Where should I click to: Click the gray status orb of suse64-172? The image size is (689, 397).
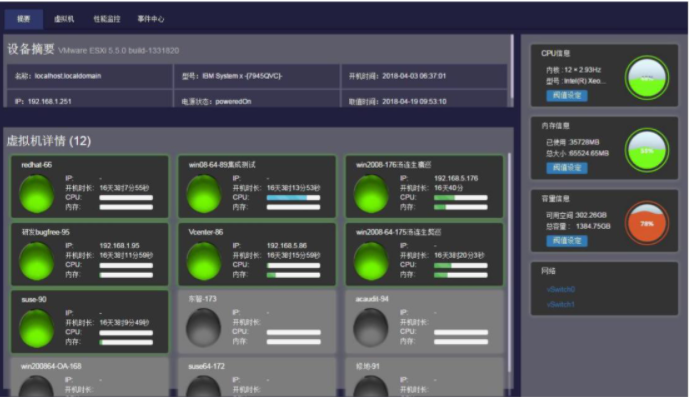coord(203,387)
